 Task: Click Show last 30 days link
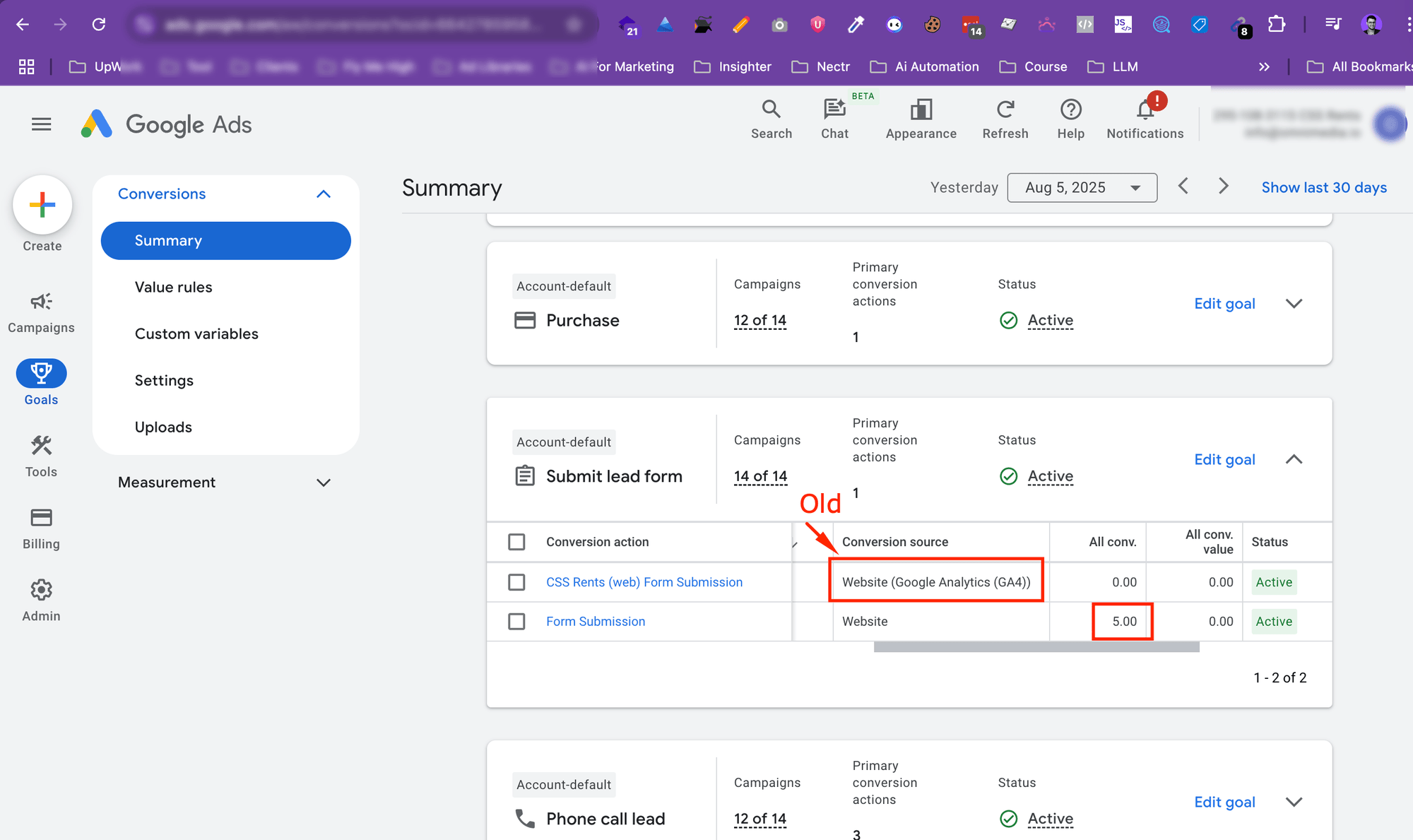[1324, 187]
